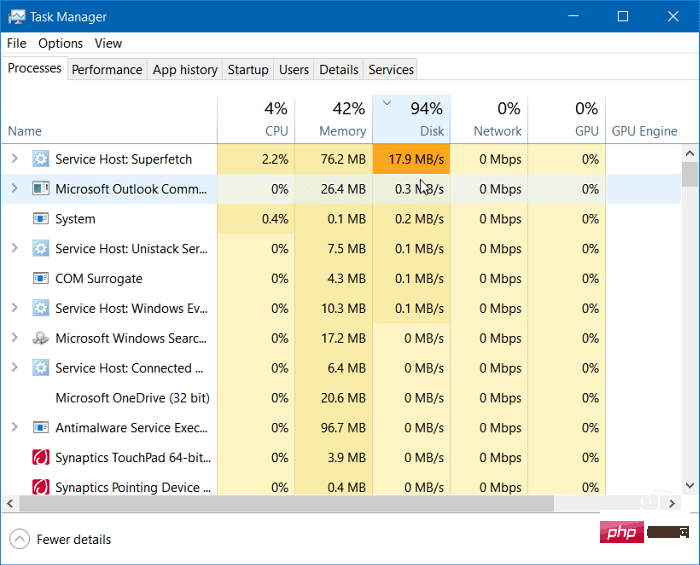Click the 96.7 MB memory cell
The height and width of the screenshot is (565, 700).
tap(334, 428)
